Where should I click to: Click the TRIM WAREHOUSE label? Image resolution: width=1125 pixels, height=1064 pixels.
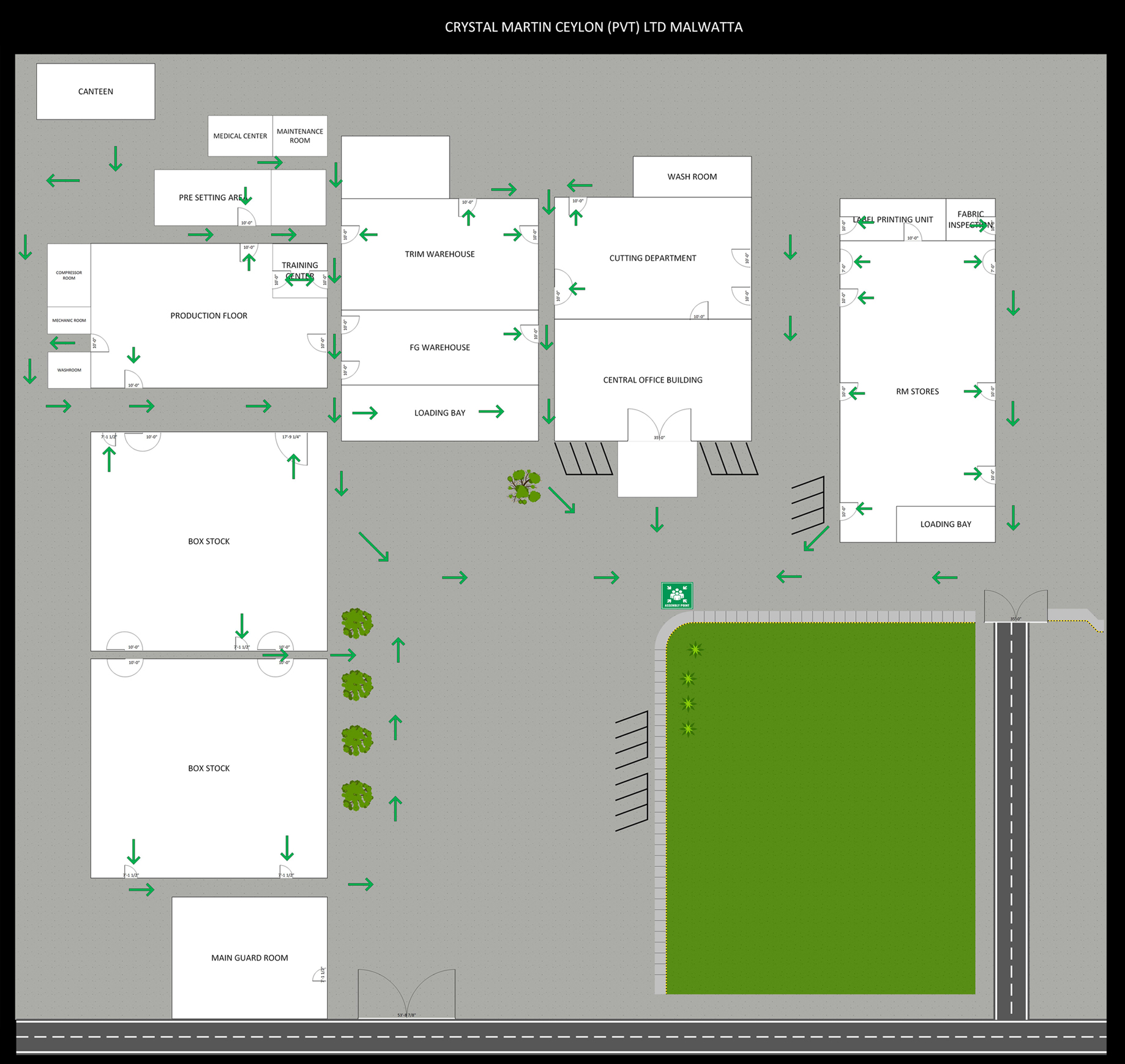pos(439,254)
